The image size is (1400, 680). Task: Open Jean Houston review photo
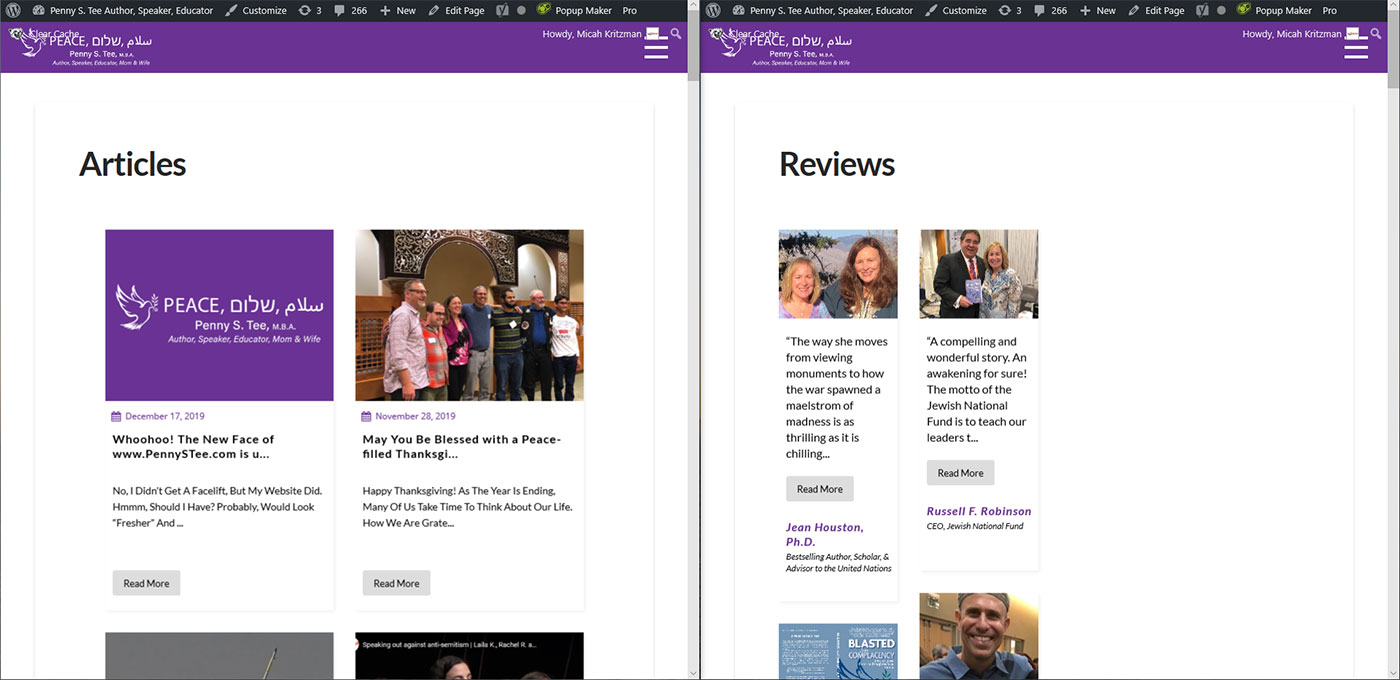pyautogui.click(x=838, y=274)
